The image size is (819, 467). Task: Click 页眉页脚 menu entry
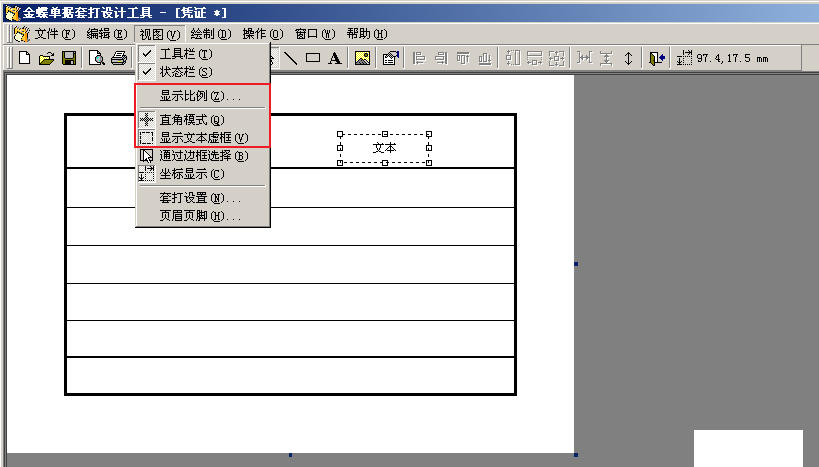tap(200, 216)
